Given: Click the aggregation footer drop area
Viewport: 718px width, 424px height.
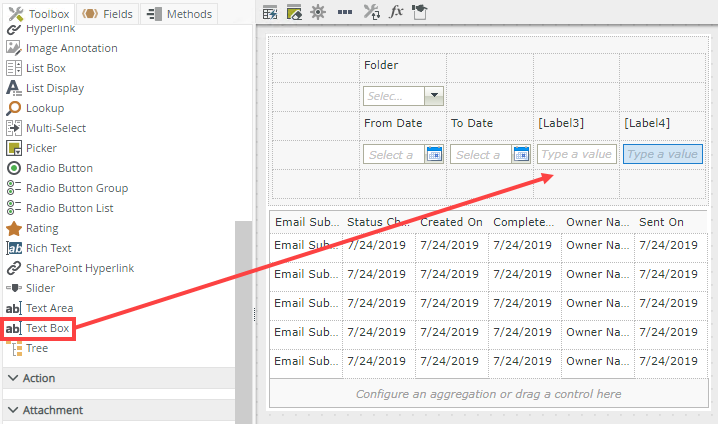Looking at the screenshot, I should [489, 394].
